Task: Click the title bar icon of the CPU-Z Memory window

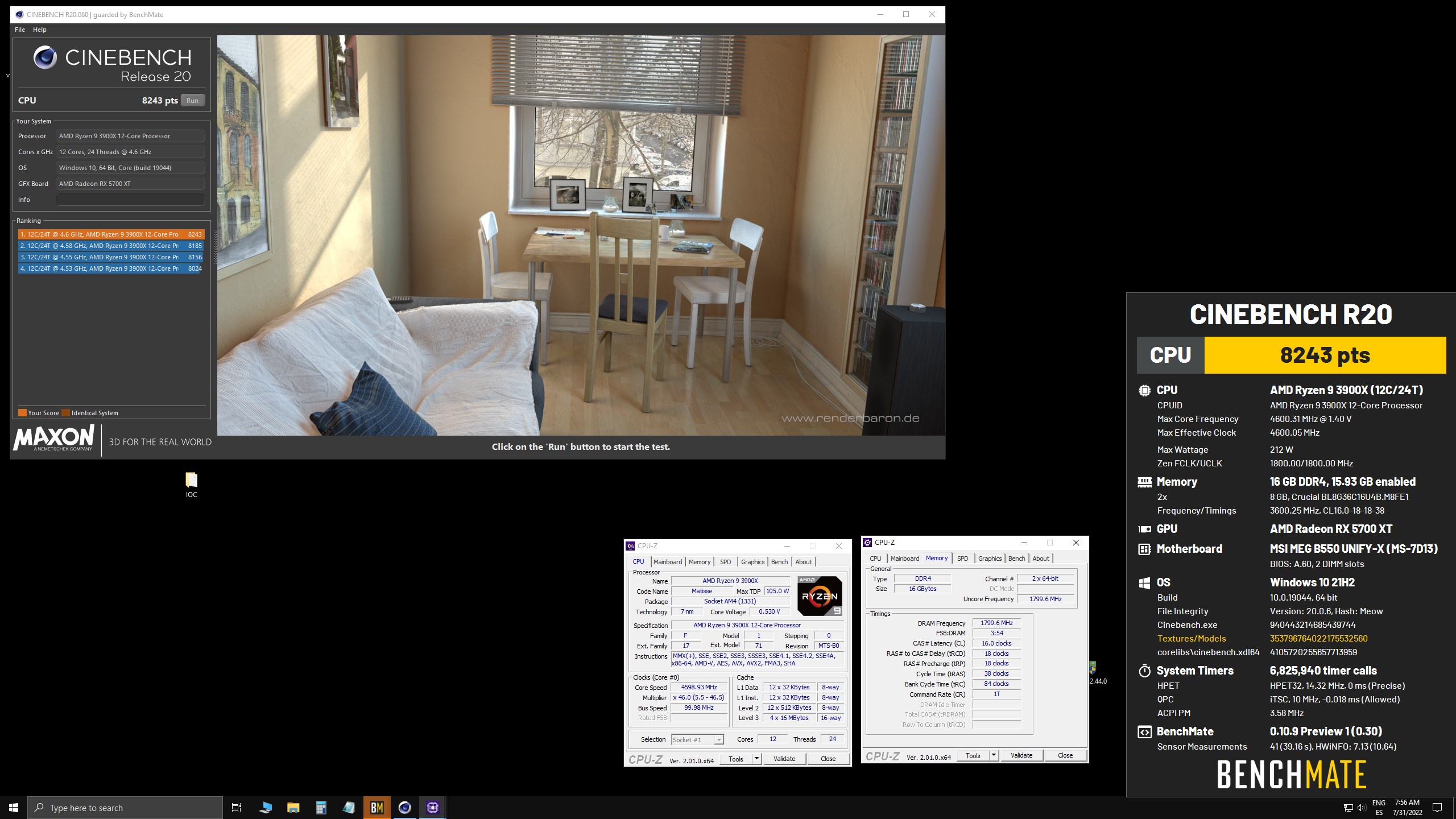Action: click(867, 543)
